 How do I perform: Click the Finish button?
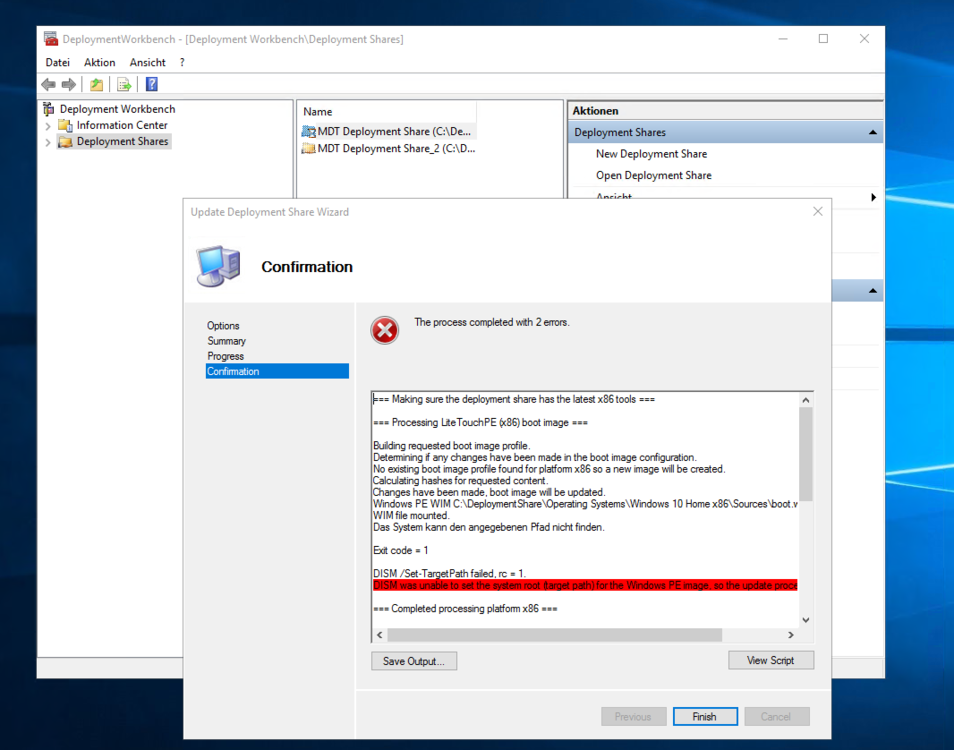click(x=704, y=717)
